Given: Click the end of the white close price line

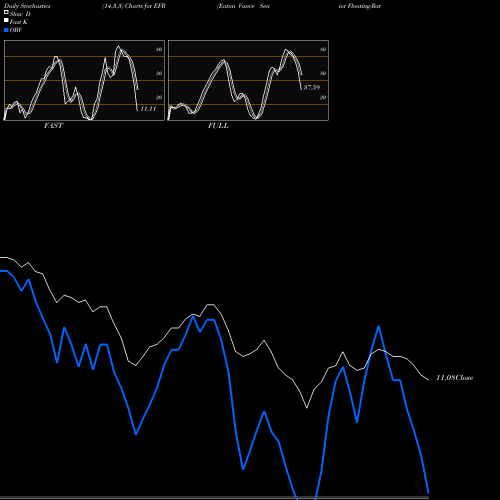Looking at the screenshot, I should pos(428,380).
